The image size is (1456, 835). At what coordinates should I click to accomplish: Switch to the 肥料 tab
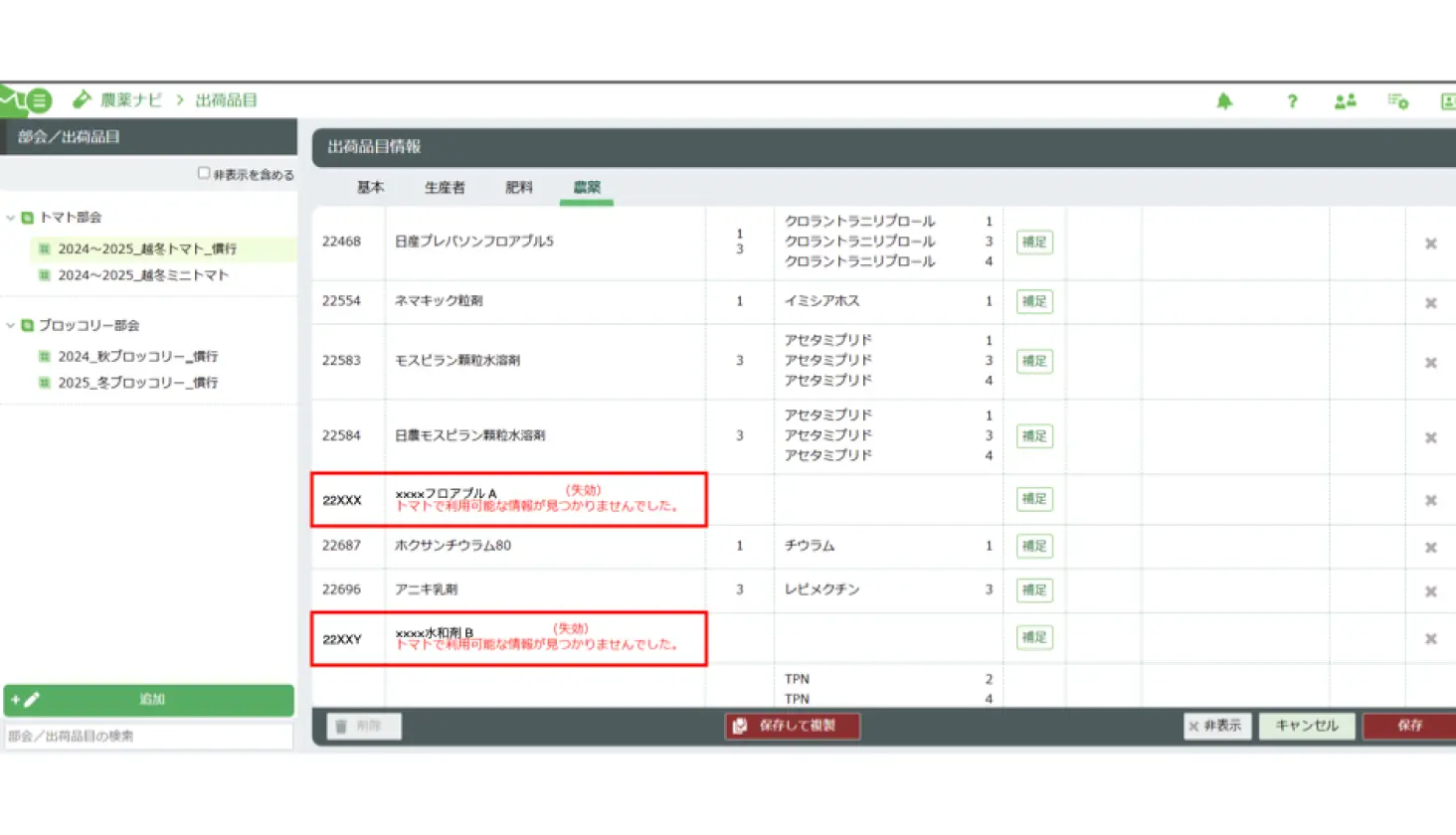pyautogui.click(x=518, y=187)
